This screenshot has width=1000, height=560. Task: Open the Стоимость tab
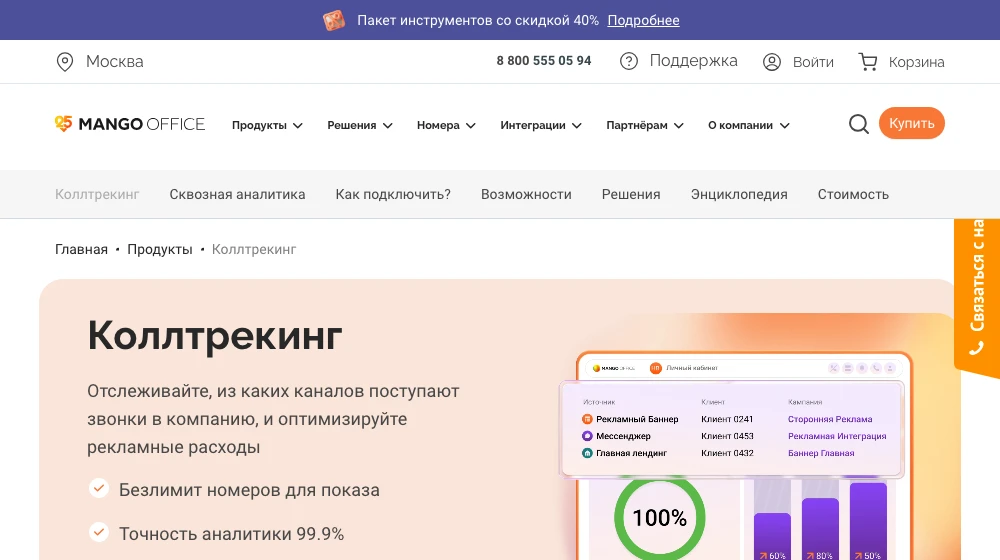coord(853,195)
